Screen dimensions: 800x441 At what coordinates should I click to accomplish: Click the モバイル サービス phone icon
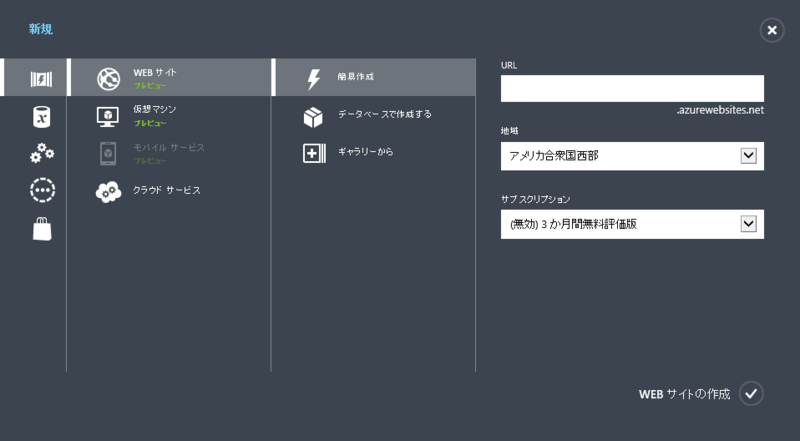[108, 154]
